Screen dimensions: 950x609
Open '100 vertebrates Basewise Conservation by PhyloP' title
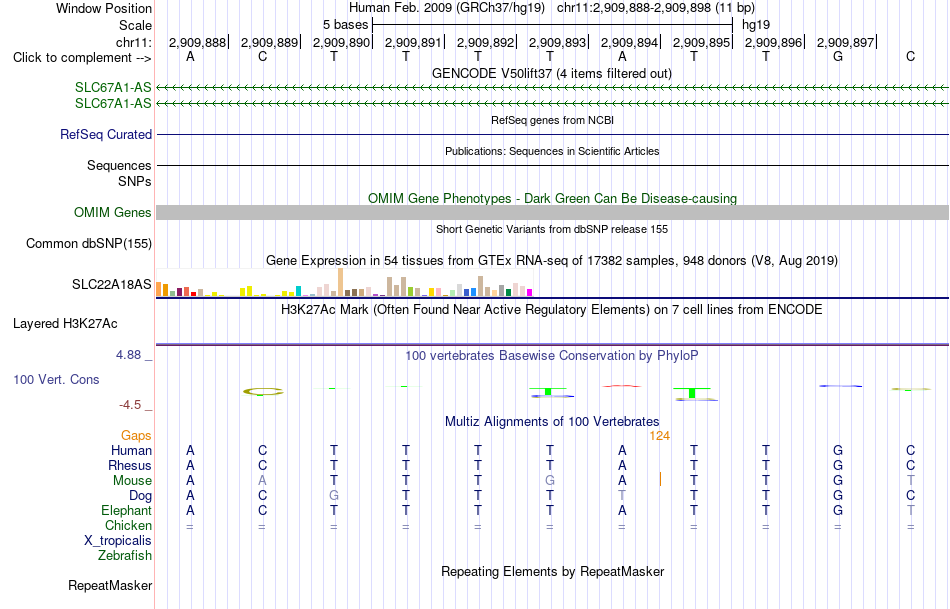click(552, 356)
